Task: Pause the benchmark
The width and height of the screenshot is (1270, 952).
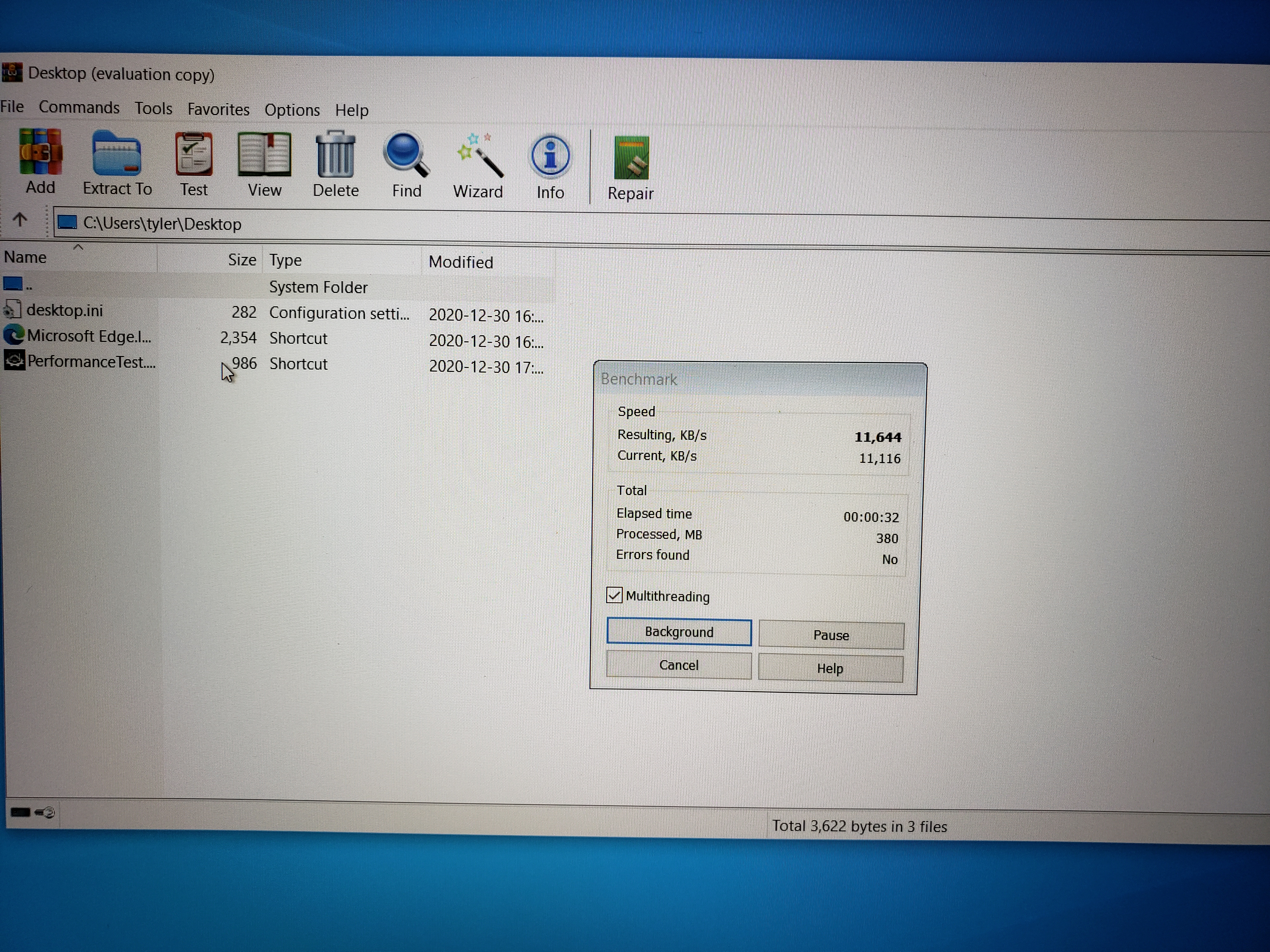Action: (x=831, y=635)
